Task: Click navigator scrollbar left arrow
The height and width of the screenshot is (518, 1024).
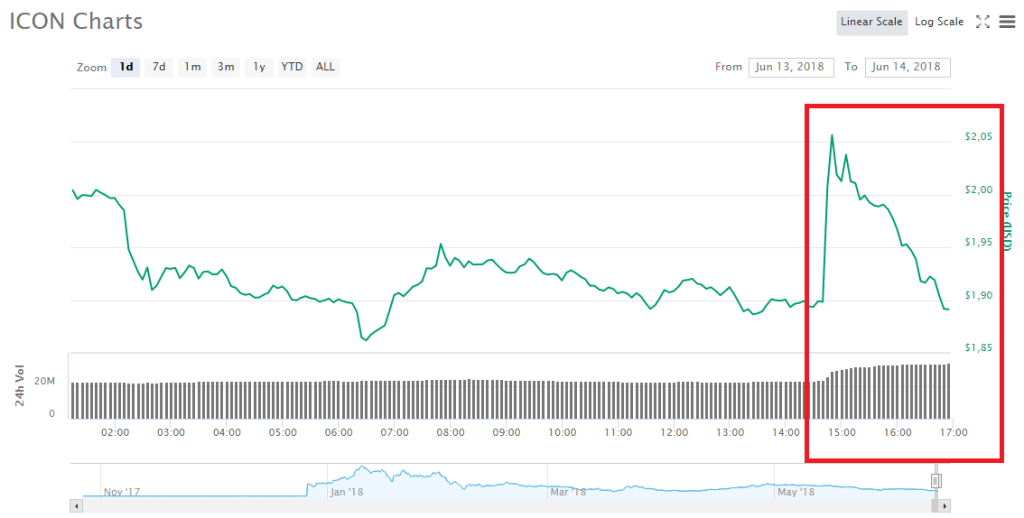Action: (76, 506)
